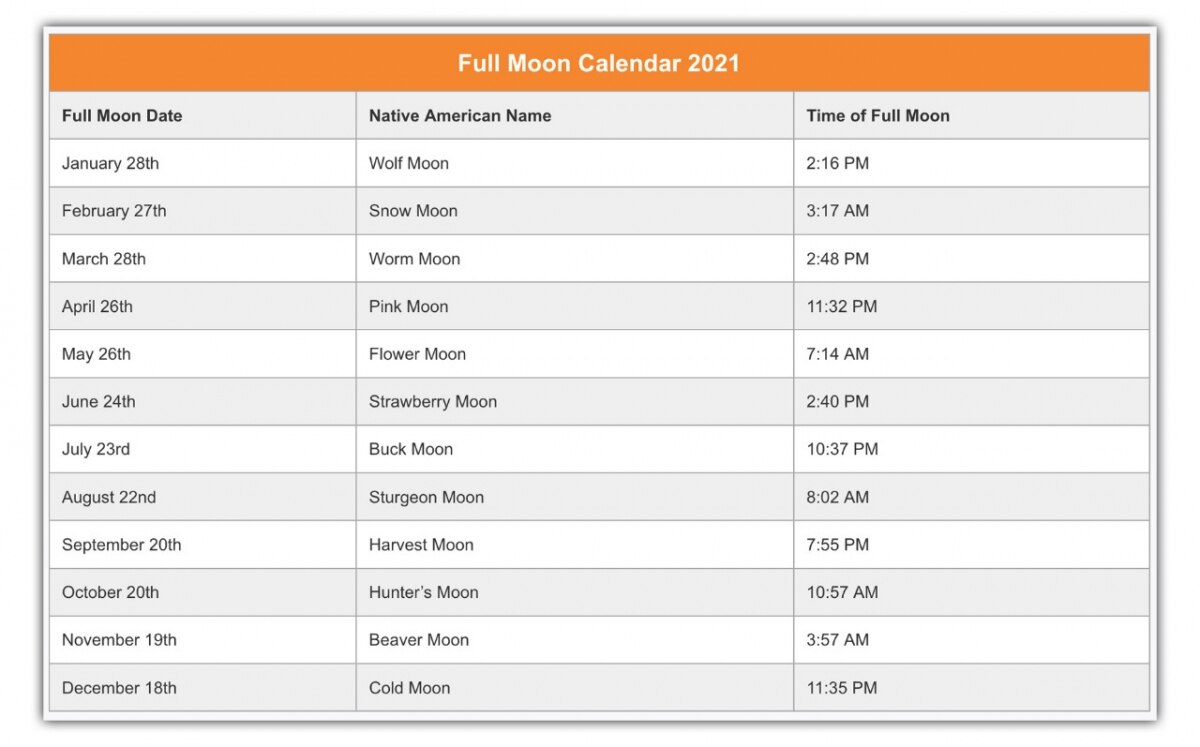Select the Native American Name column header

pos(460,115)
